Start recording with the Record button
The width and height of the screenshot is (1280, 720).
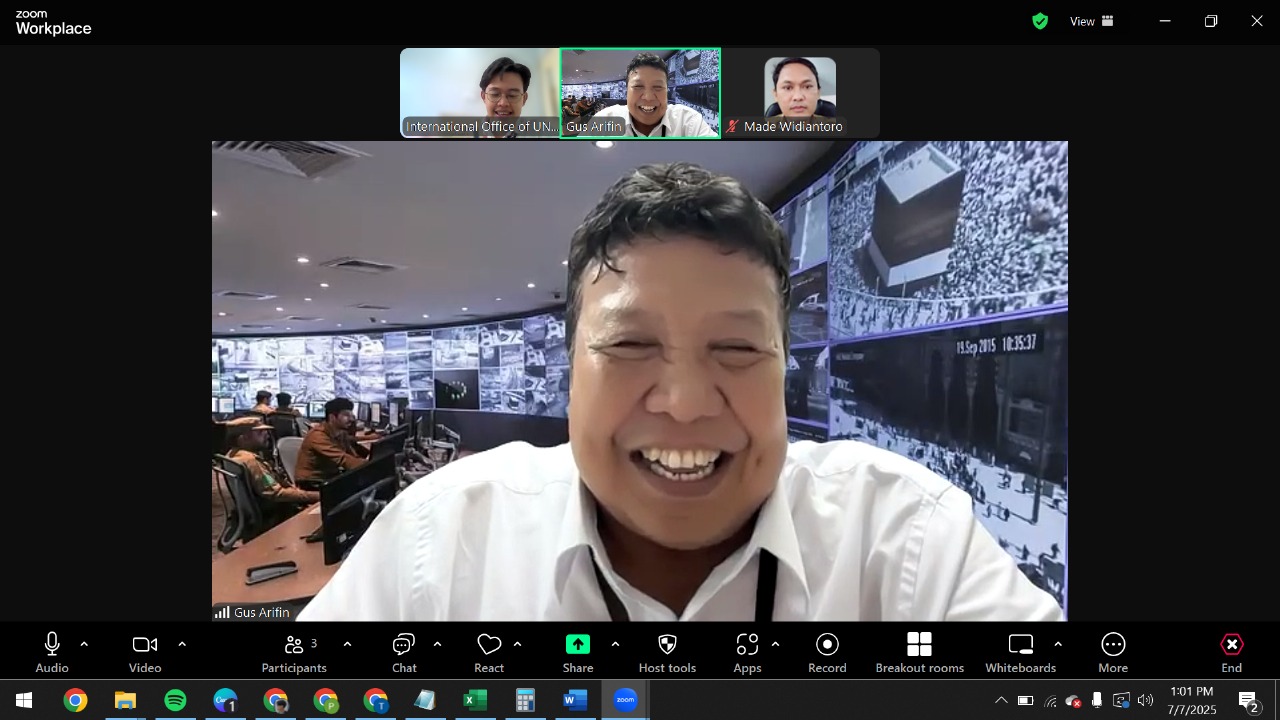[827, 653]
